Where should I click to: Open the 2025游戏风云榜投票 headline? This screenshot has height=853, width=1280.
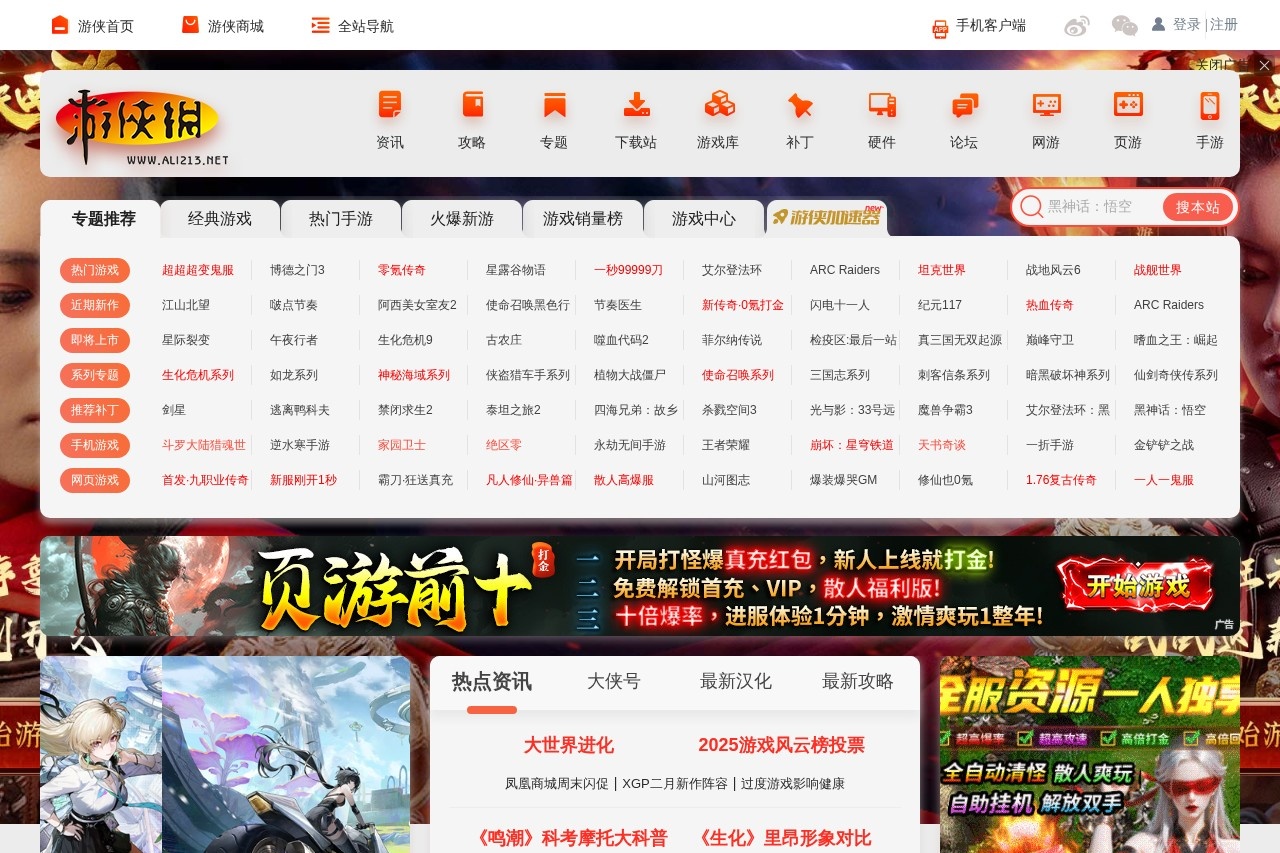pos(782,745)
